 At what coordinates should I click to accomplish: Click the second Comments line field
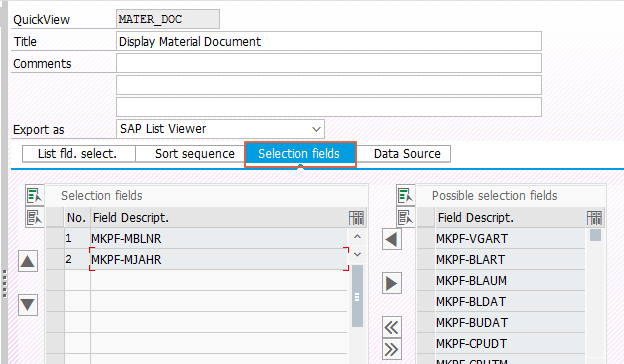click(329, 85)
